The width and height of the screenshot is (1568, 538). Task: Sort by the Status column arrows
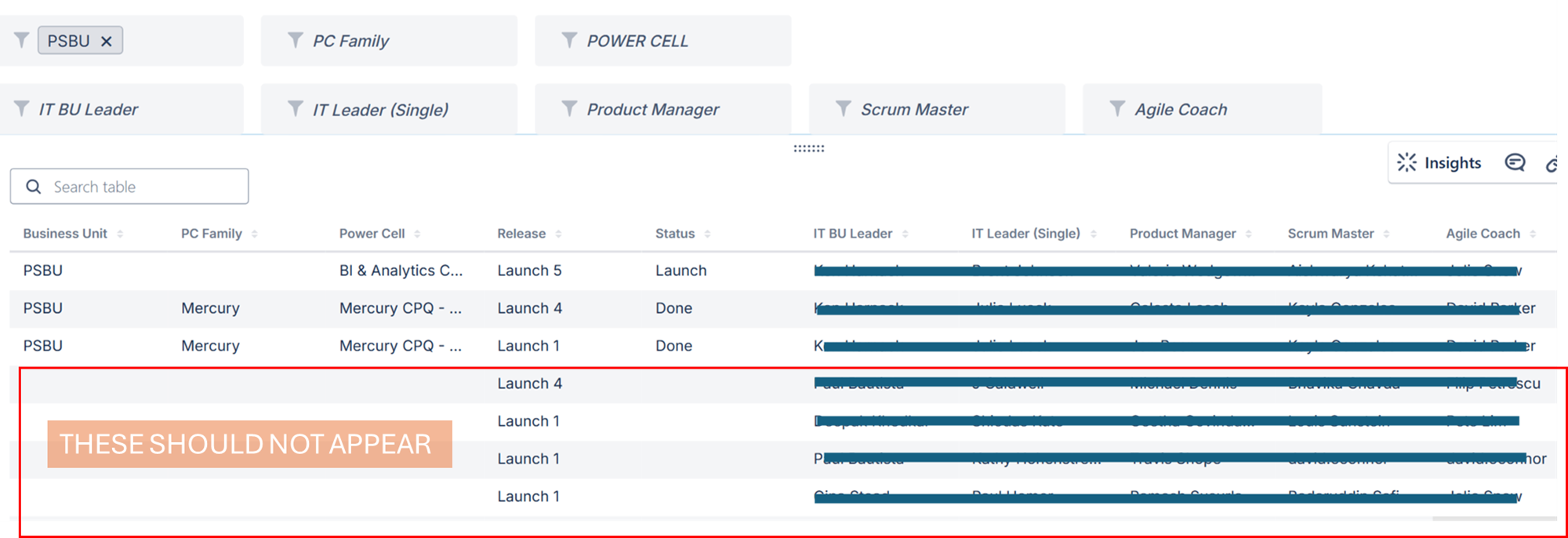[x=707, y=234]
